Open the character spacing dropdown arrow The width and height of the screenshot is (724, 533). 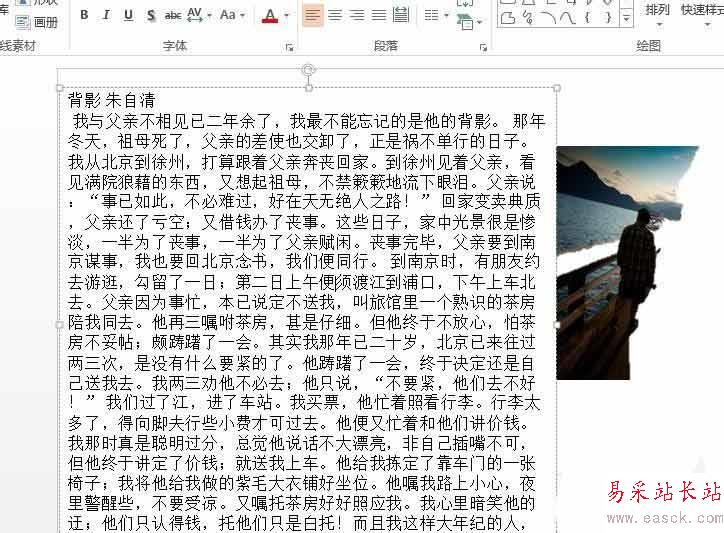pos(209,16)
